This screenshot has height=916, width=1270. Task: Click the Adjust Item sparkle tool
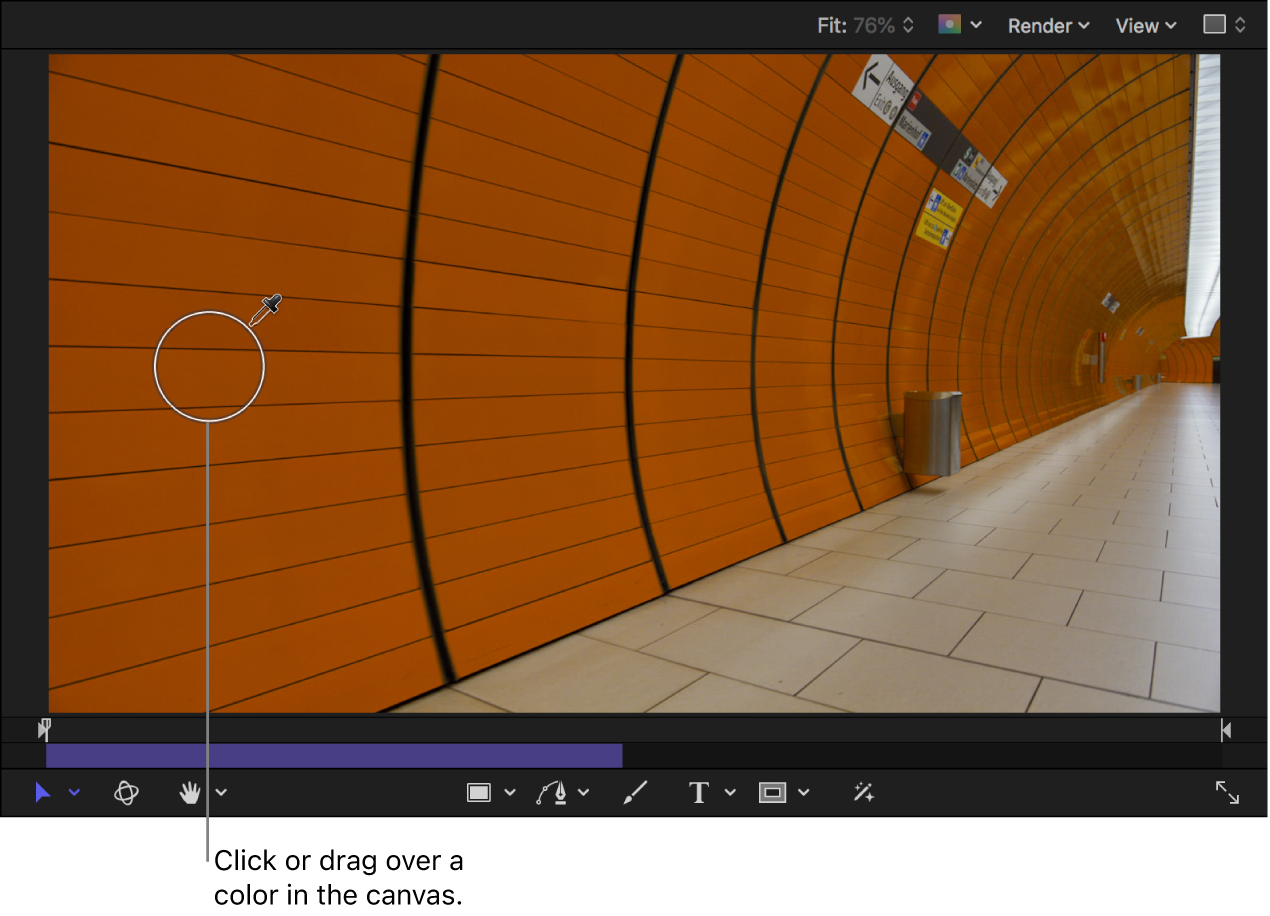pyautogui.click(x=862, y=792)
